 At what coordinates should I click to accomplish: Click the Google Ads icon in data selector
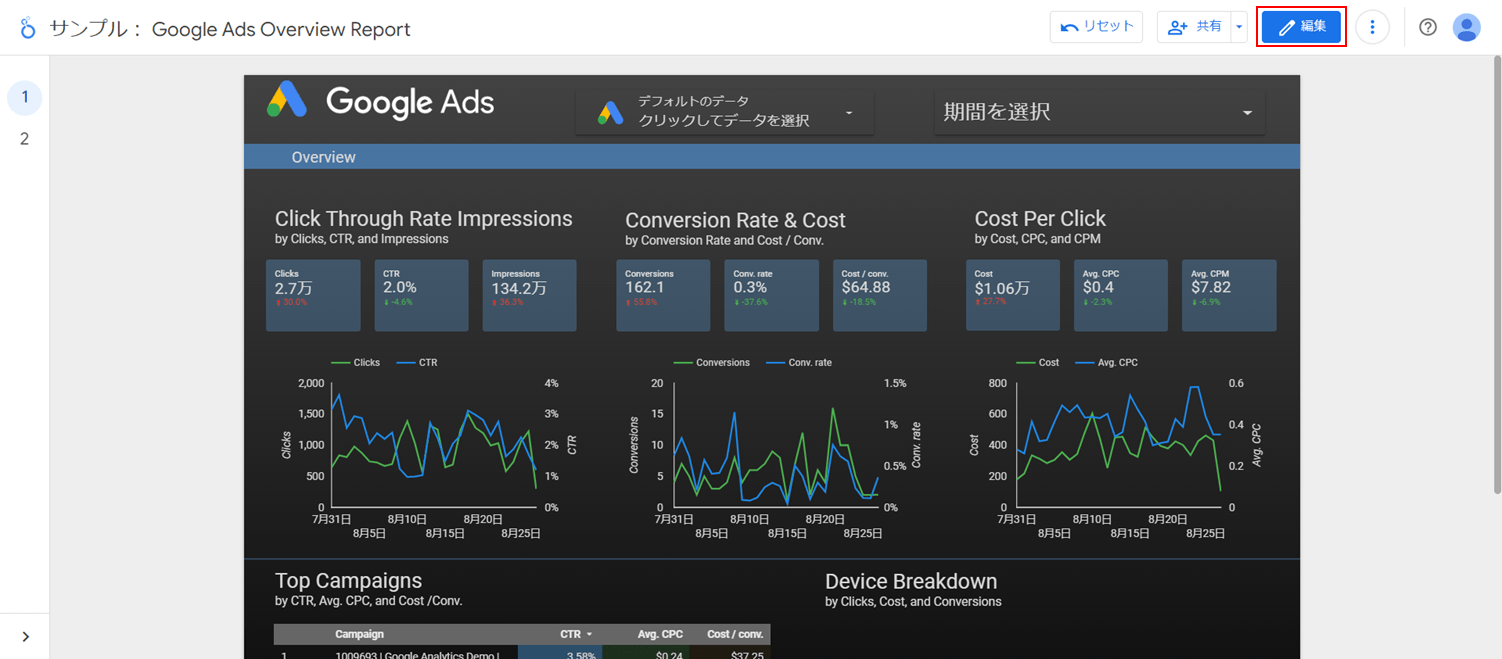point(610,112)
